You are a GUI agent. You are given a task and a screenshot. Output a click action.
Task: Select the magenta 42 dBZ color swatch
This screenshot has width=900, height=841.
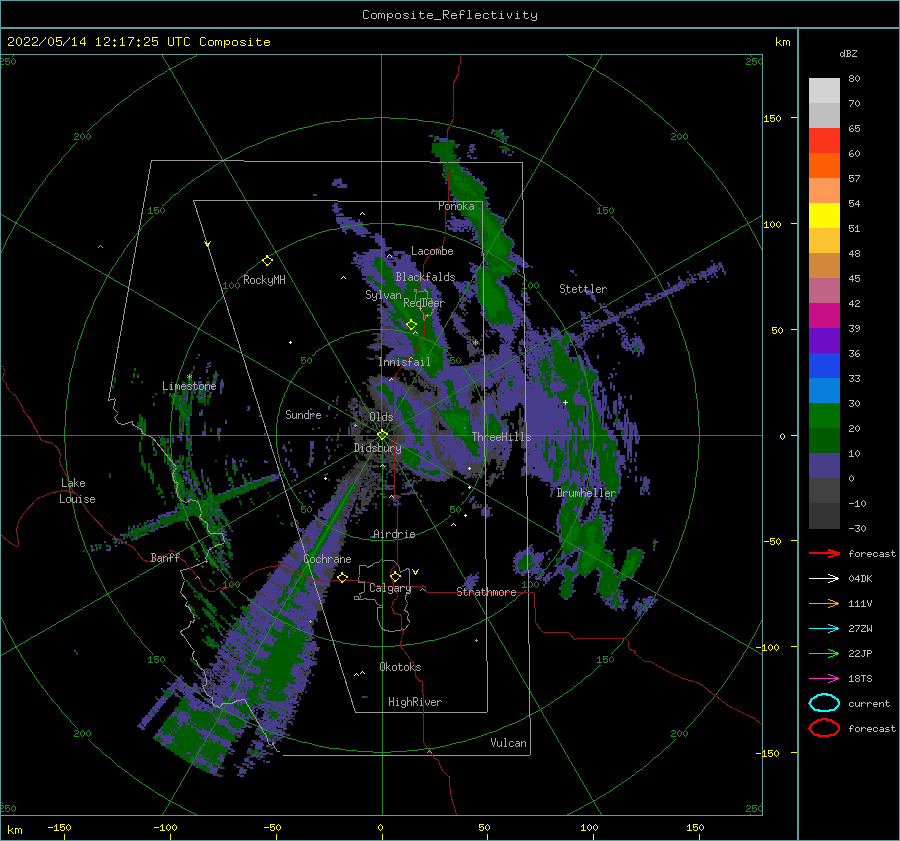[824, 316]
